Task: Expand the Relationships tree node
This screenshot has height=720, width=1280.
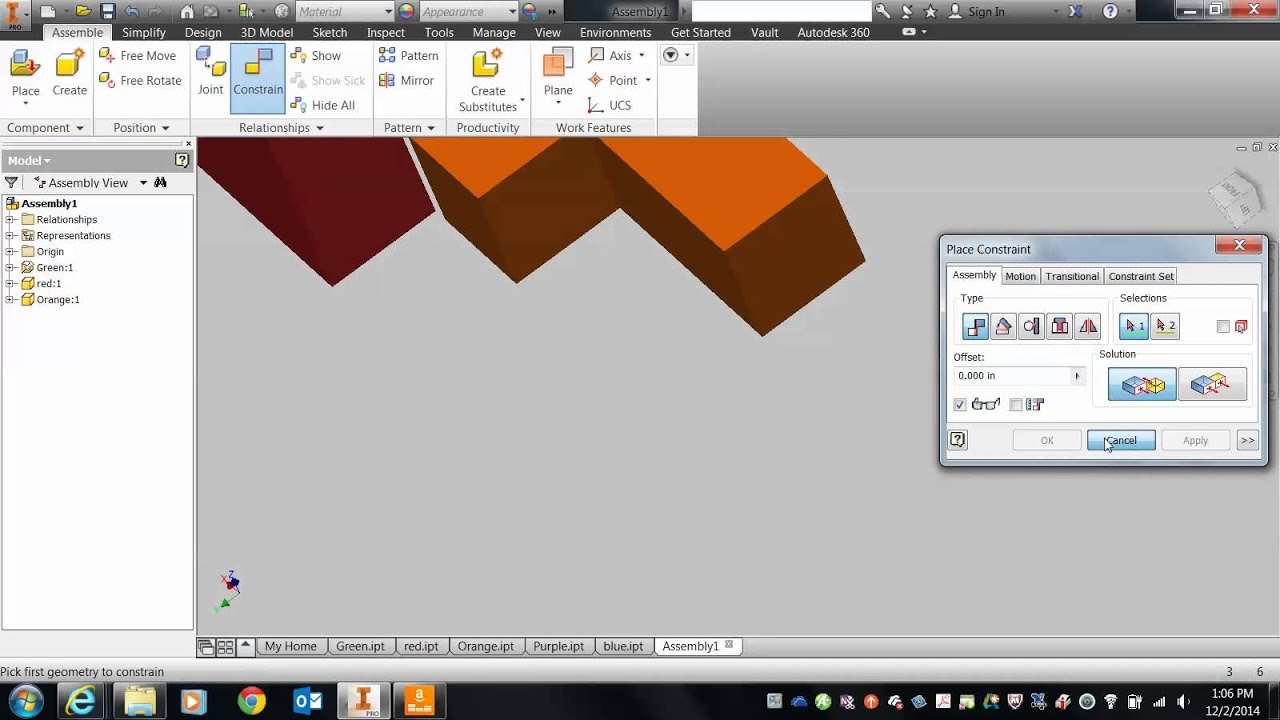Action: tap(11, 220)
